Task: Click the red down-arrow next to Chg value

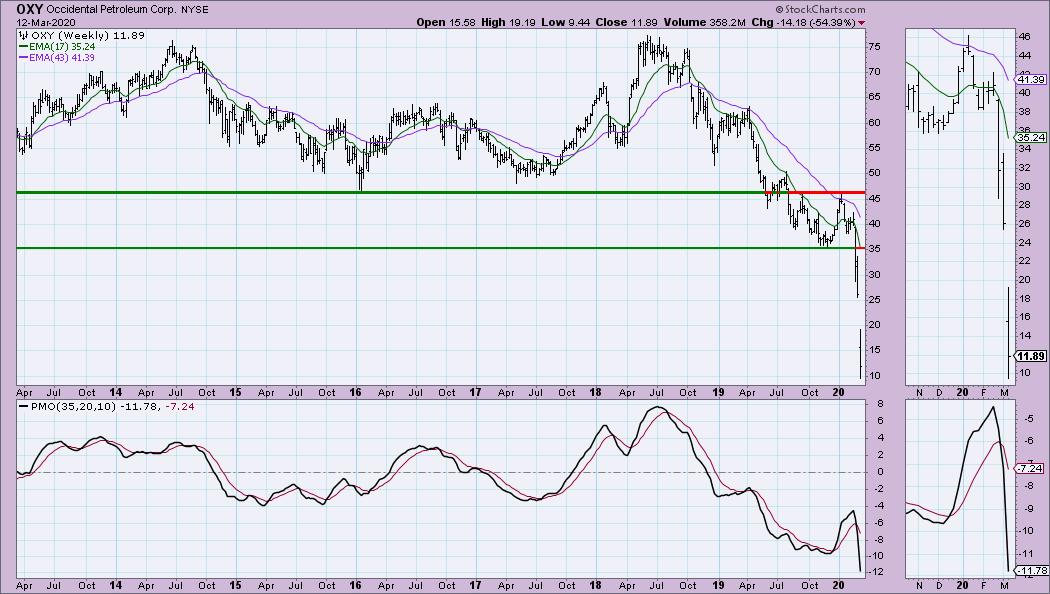Action: point(861,23)
